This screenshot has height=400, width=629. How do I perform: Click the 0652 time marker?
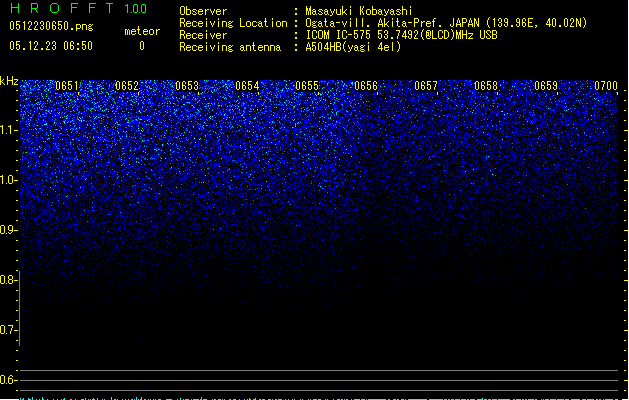pos(127,86)
